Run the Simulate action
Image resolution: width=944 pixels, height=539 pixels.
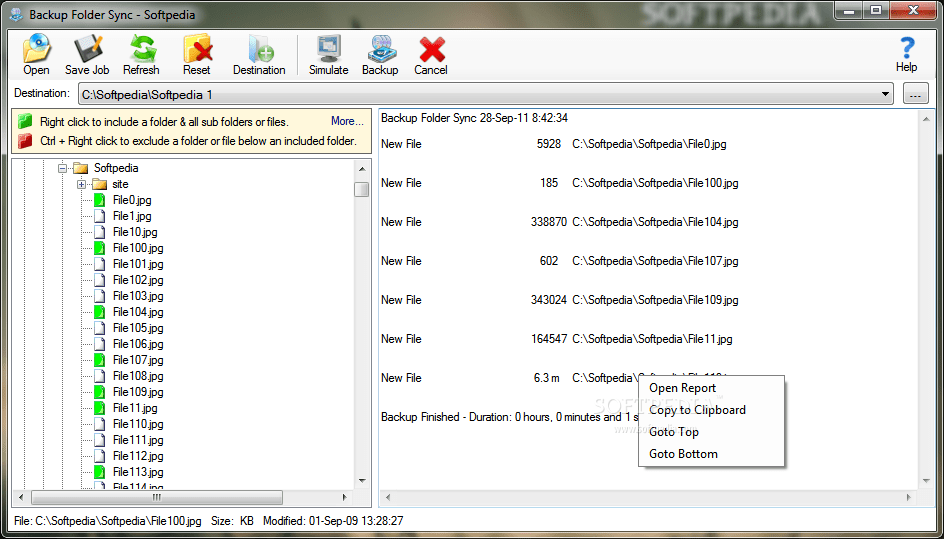coord(329,55)
